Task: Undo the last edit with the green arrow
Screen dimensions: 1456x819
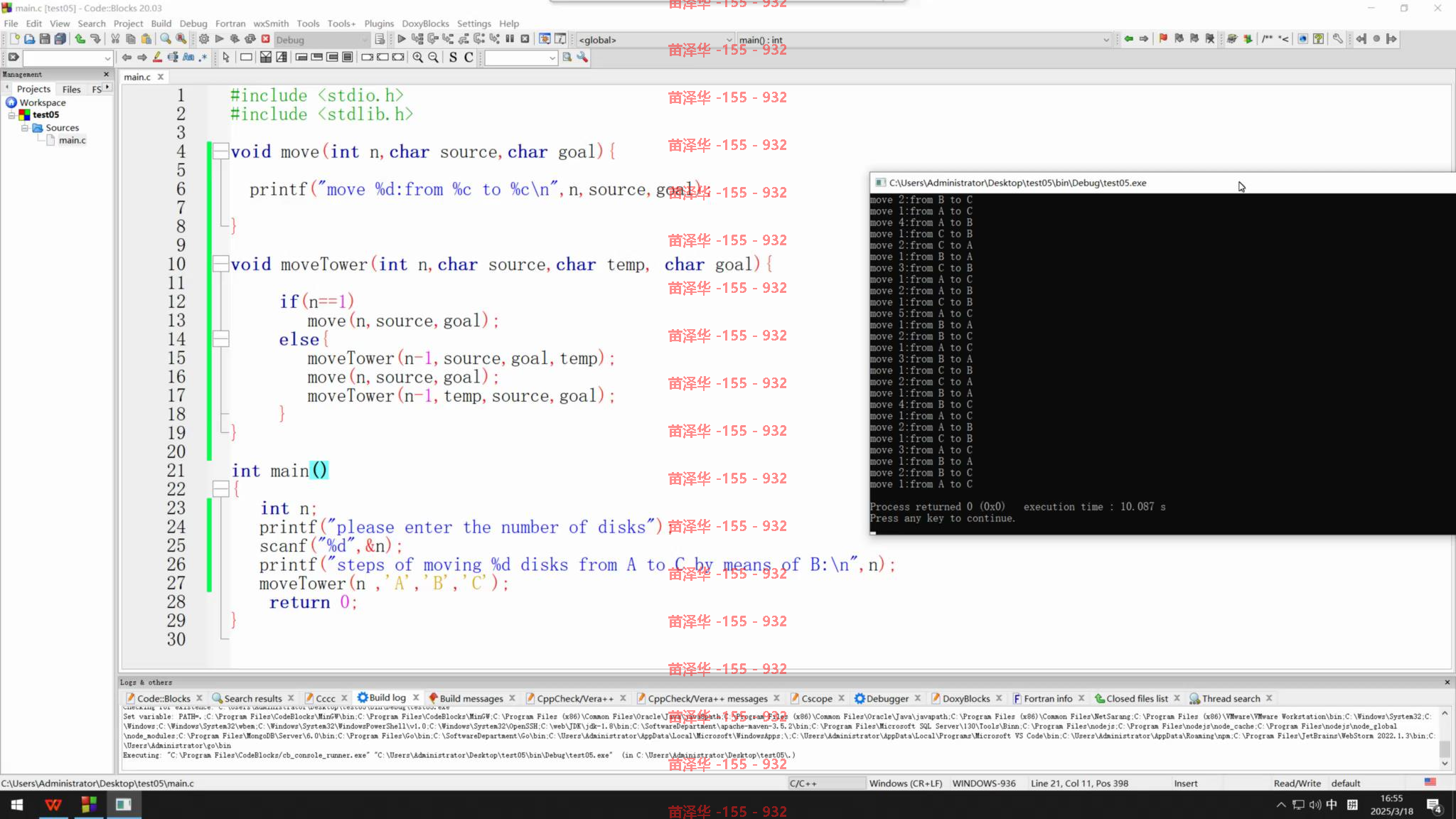Action: 80,39
